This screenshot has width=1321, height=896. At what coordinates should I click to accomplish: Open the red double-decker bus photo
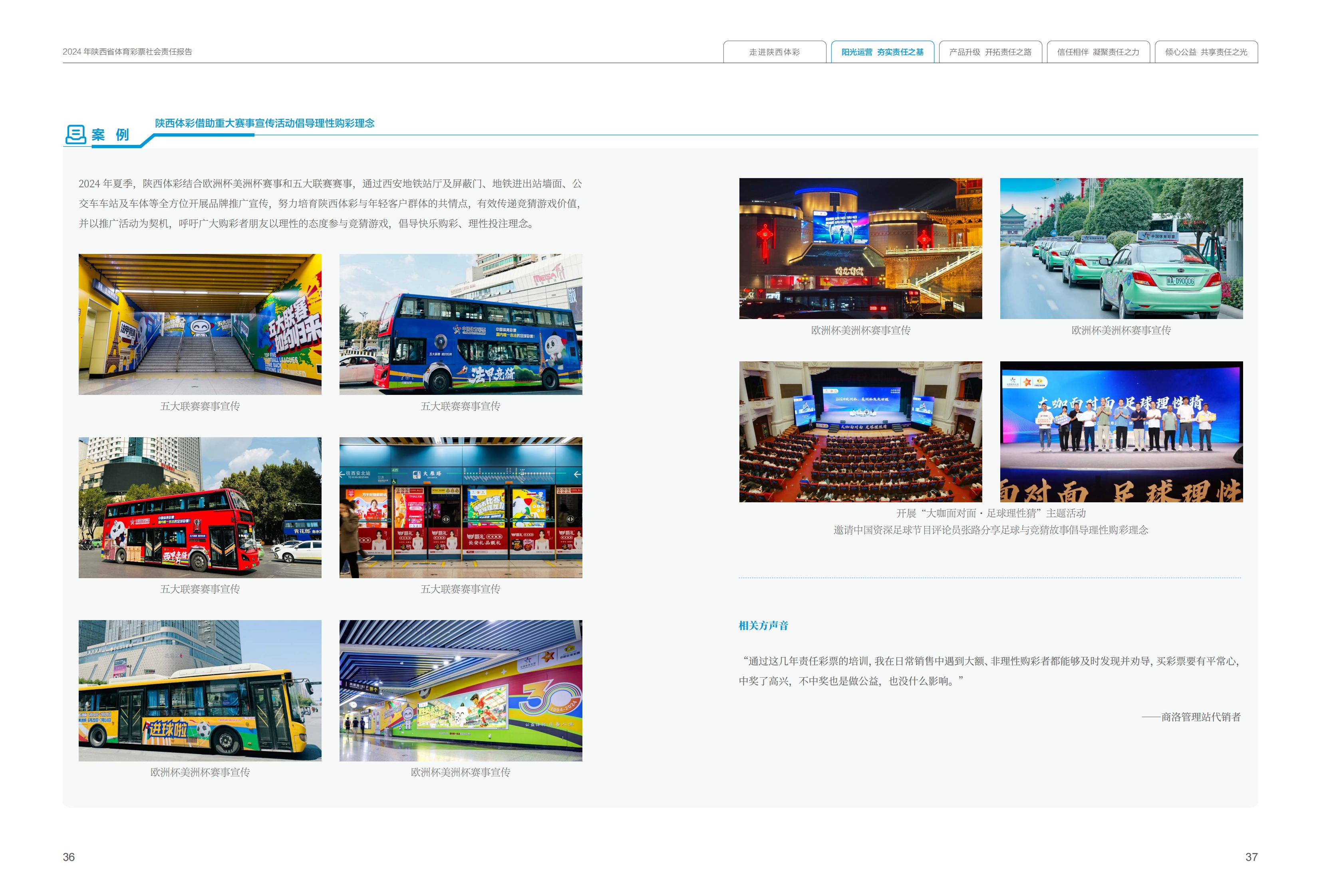click(200, 507)
